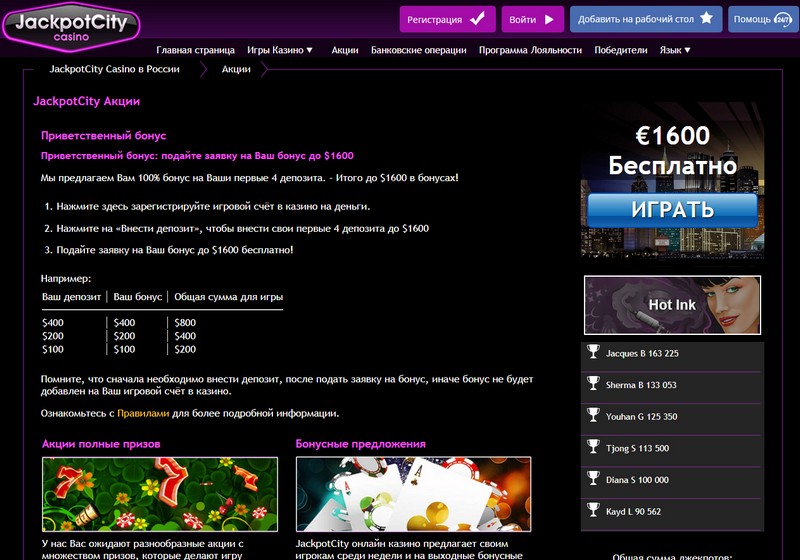Click the play arrow icon on Войти
This screenshot has height=560, width=800.
pyautogui.click(x=549, y=19)
